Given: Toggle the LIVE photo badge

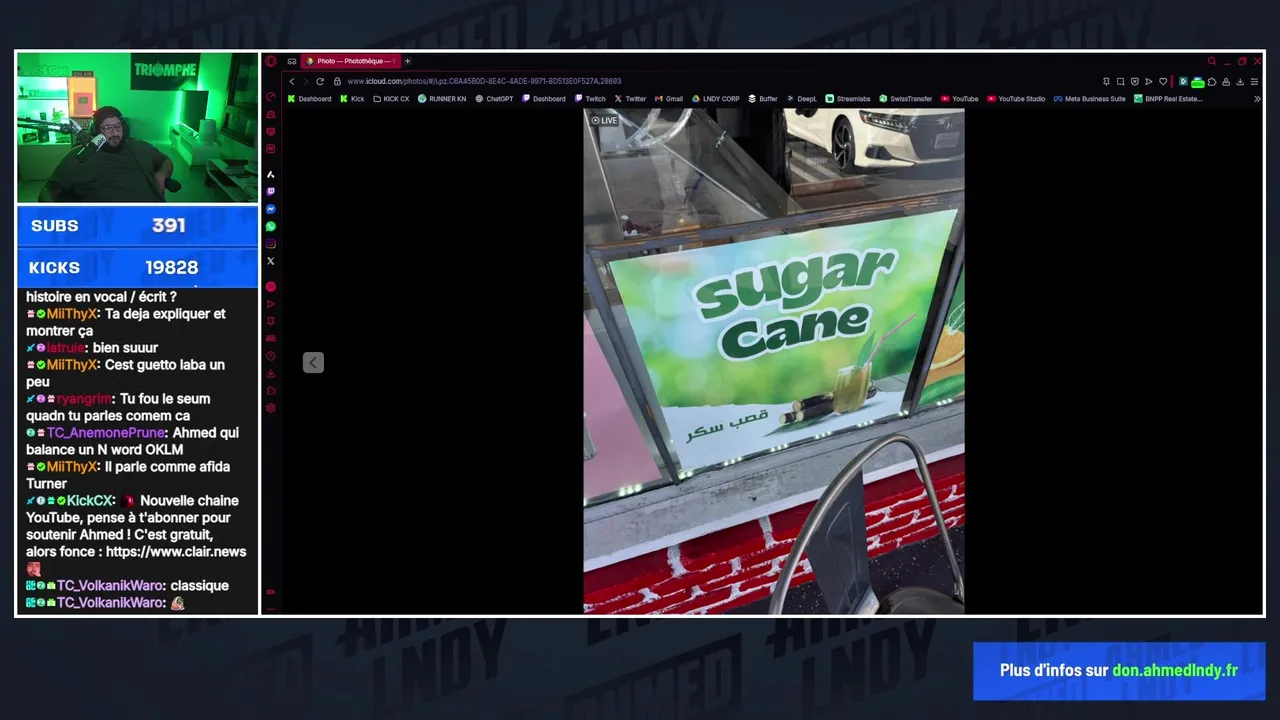Looking at the screenshot, I should pos(604,120).
